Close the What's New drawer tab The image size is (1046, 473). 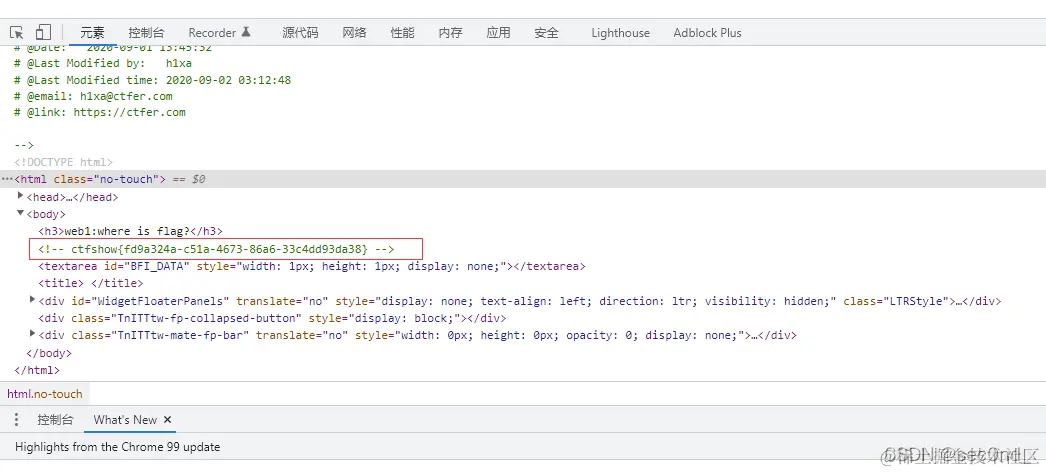(167, 420)
